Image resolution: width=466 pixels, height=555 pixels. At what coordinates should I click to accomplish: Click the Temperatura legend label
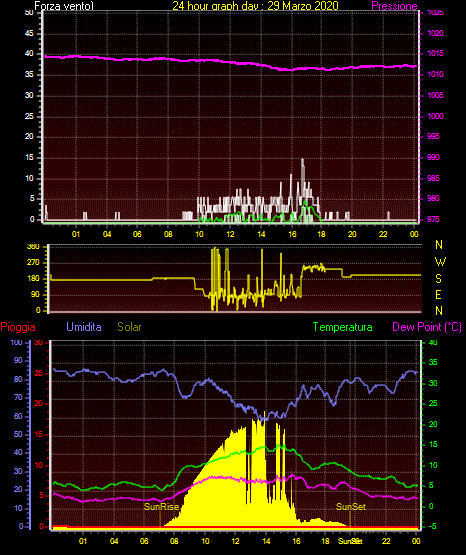(x=343, y=327)
